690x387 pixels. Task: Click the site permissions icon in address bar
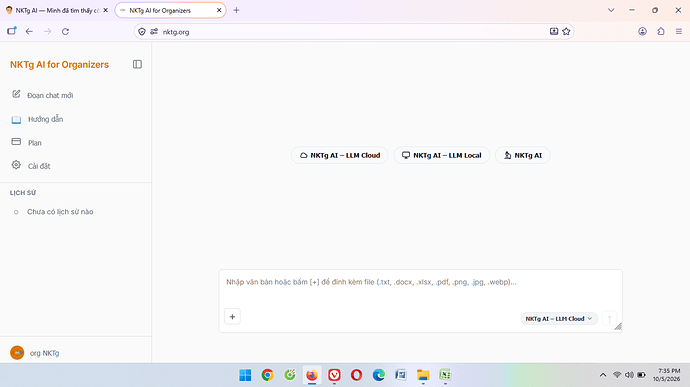(x=154, y=32)
